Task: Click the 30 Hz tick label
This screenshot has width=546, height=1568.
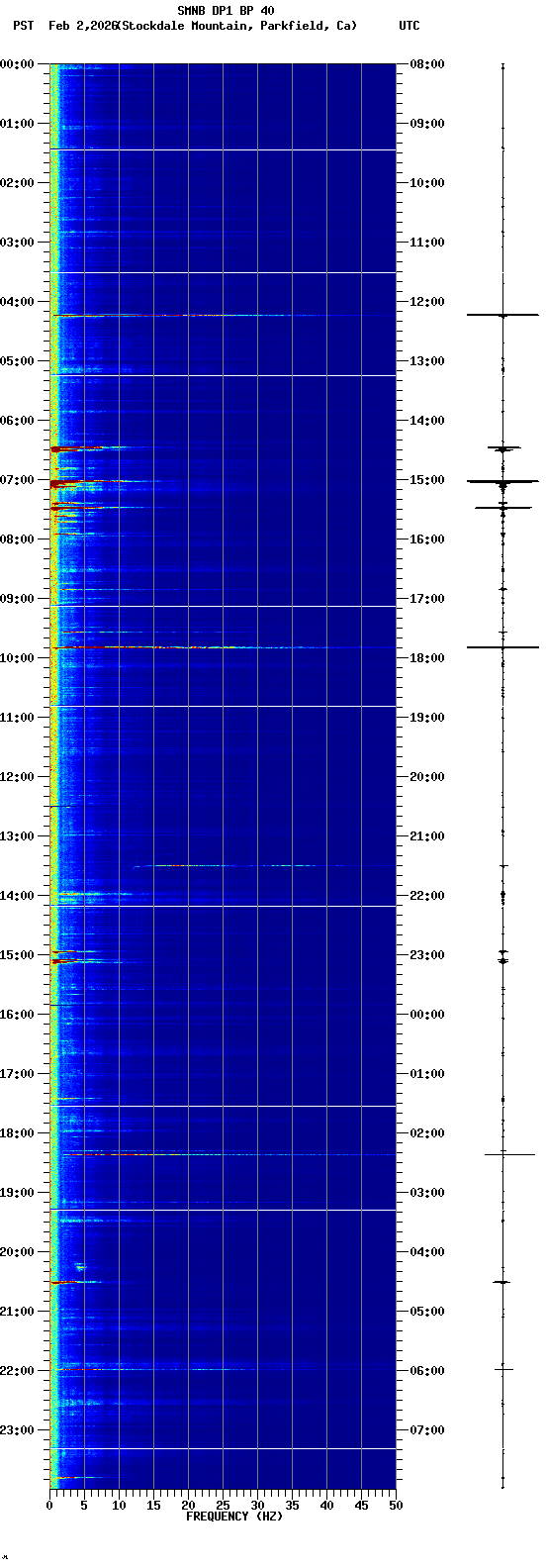Action: [x=257, y=1506]
